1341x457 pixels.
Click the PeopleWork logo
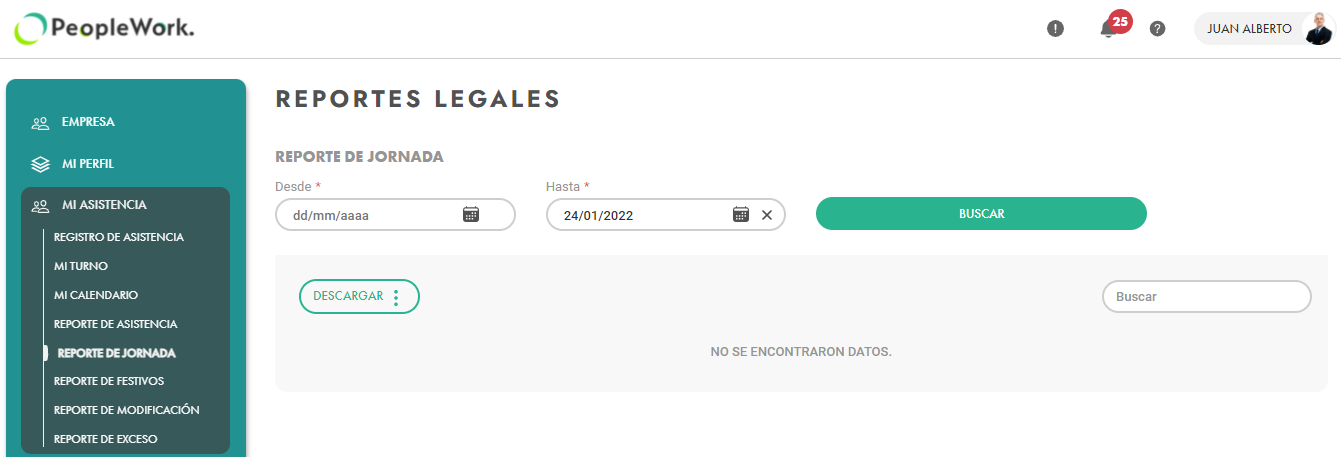(x=105, y=28)
